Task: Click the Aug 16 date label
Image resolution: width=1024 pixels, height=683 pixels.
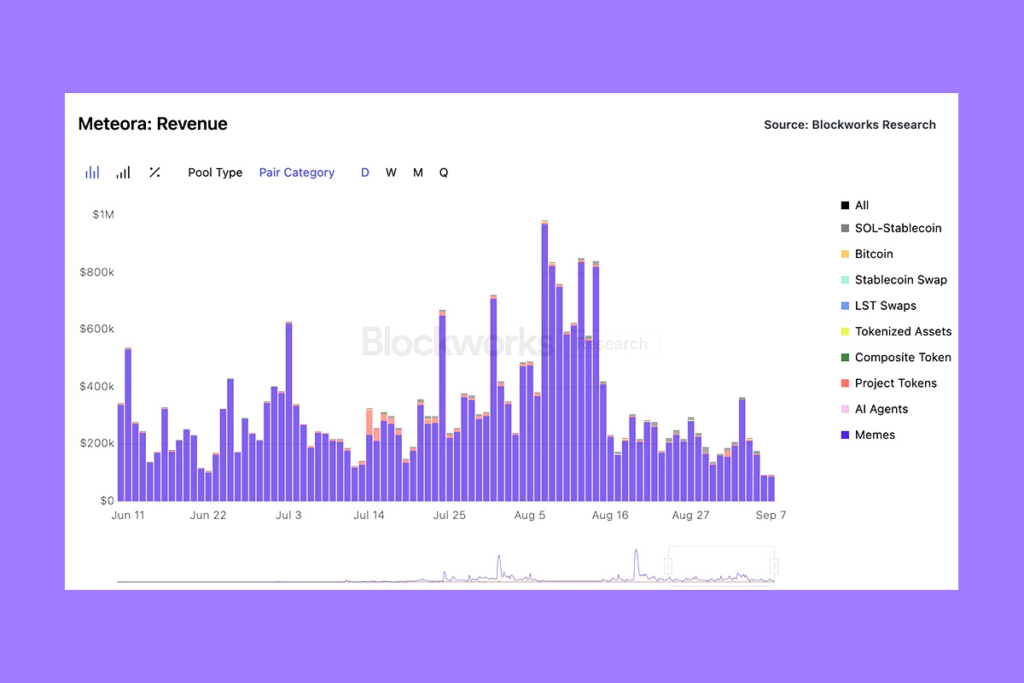Action: click(610, 515)
